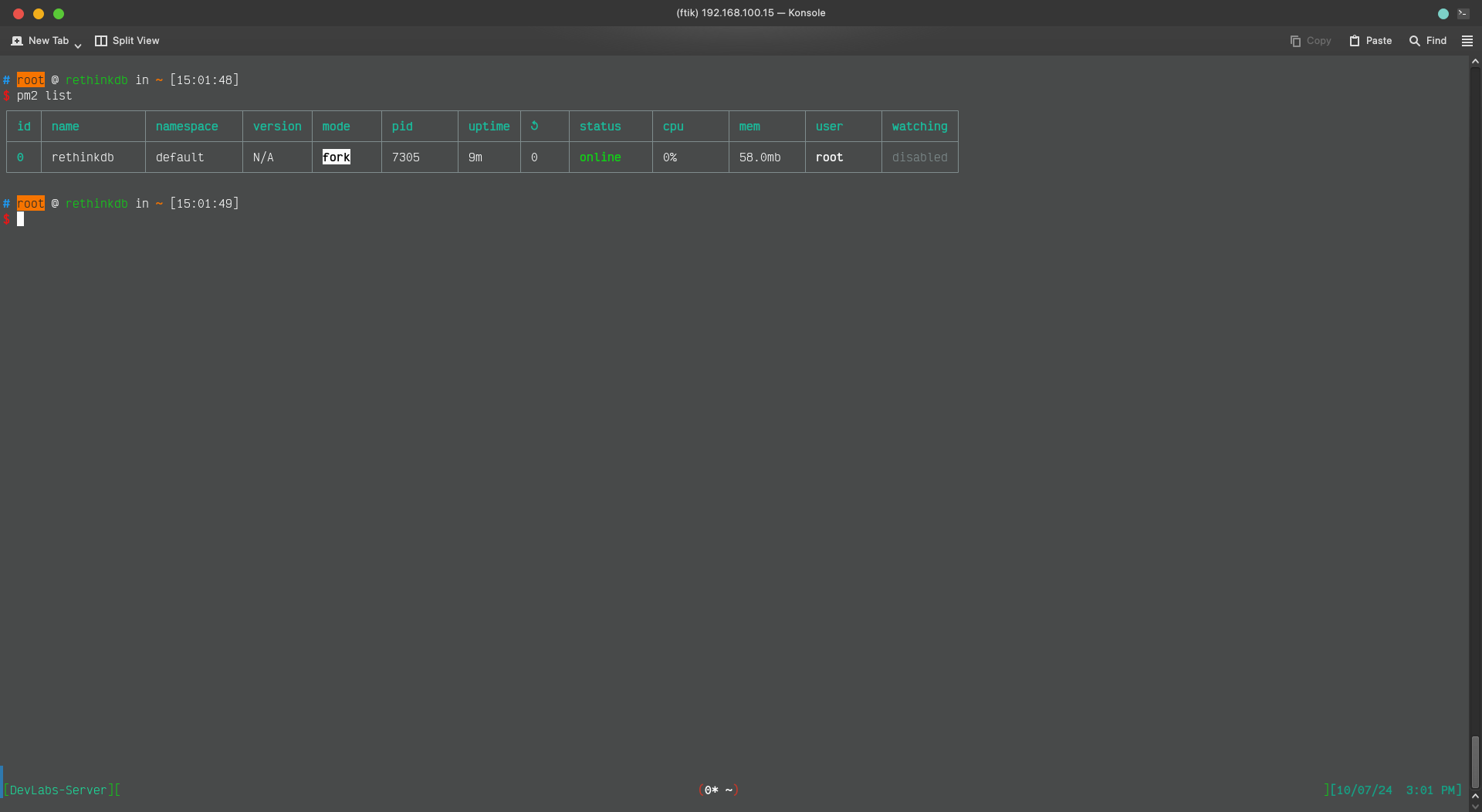Click tmux window indicator '0* ~'
The height and width of the screenshot is (812, 1482).
coord(719,790)
